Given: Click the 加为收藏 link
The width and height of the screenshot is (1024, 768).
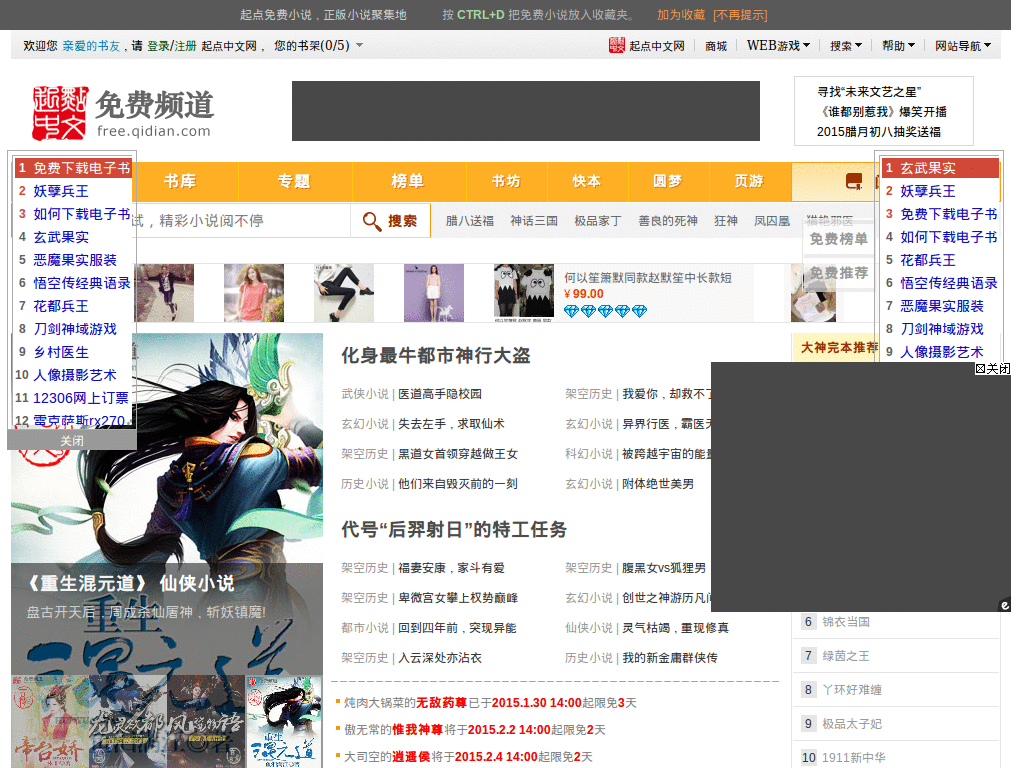Looking at the screenshot, I should [681, 15].
